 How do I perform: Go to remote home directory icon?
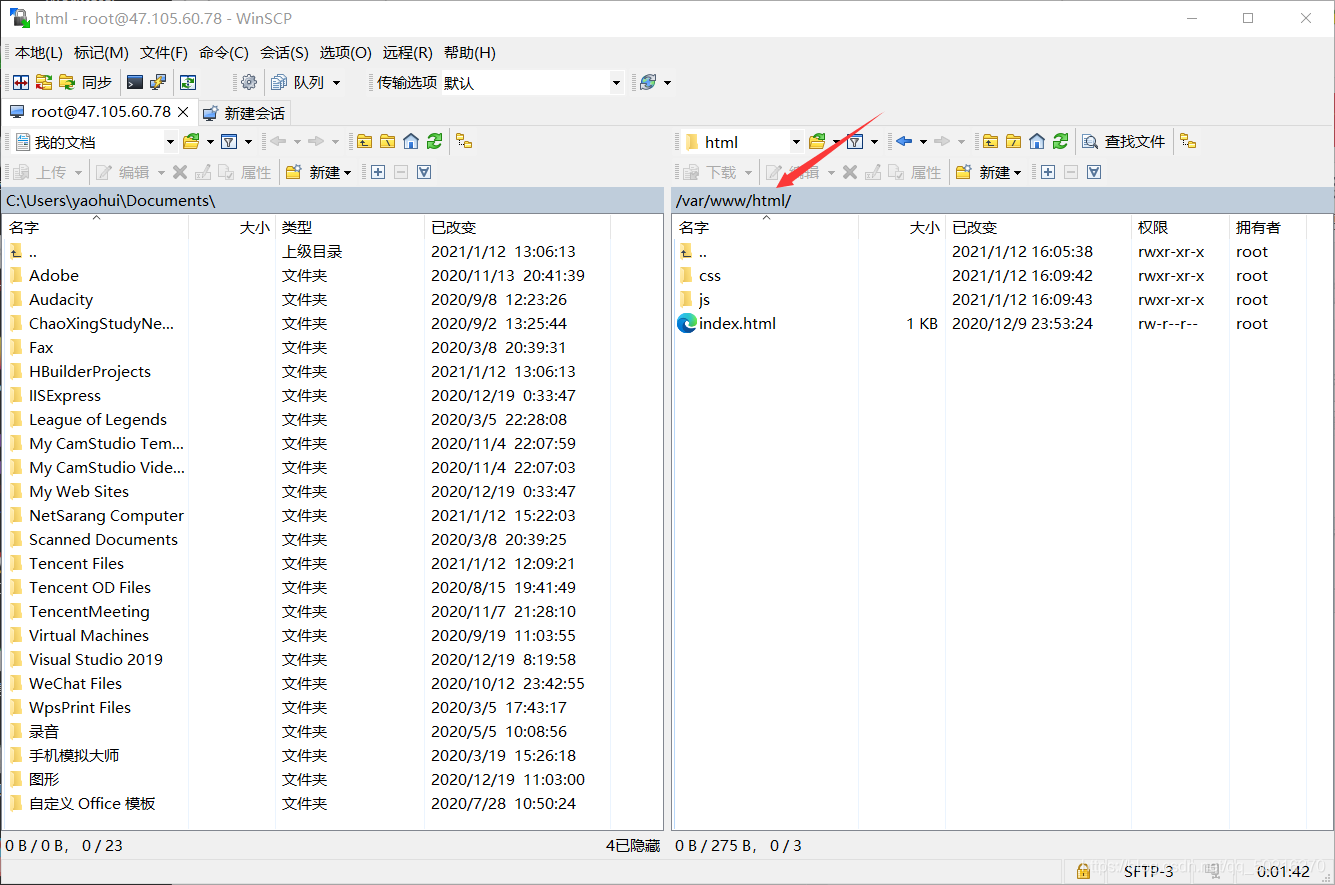[x=1037, y=142]
